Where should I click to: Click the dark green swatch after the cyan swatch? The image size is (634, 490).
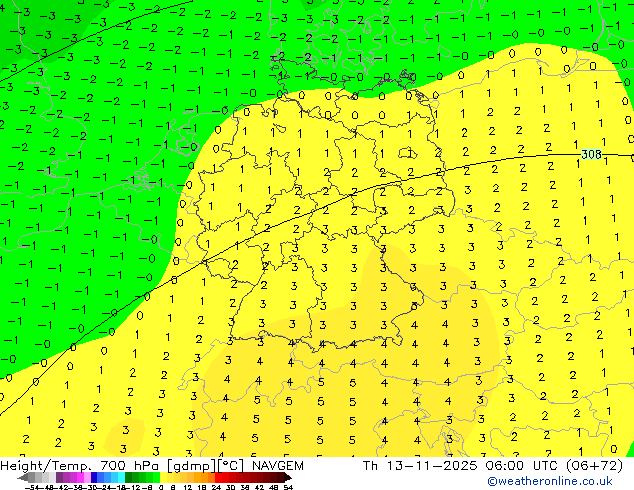128,478
